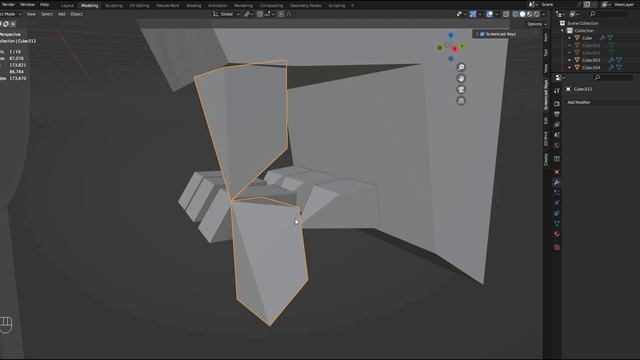Screen dimensions: 640x360
Task: Click the outliner search field
Action: point(607,14)
